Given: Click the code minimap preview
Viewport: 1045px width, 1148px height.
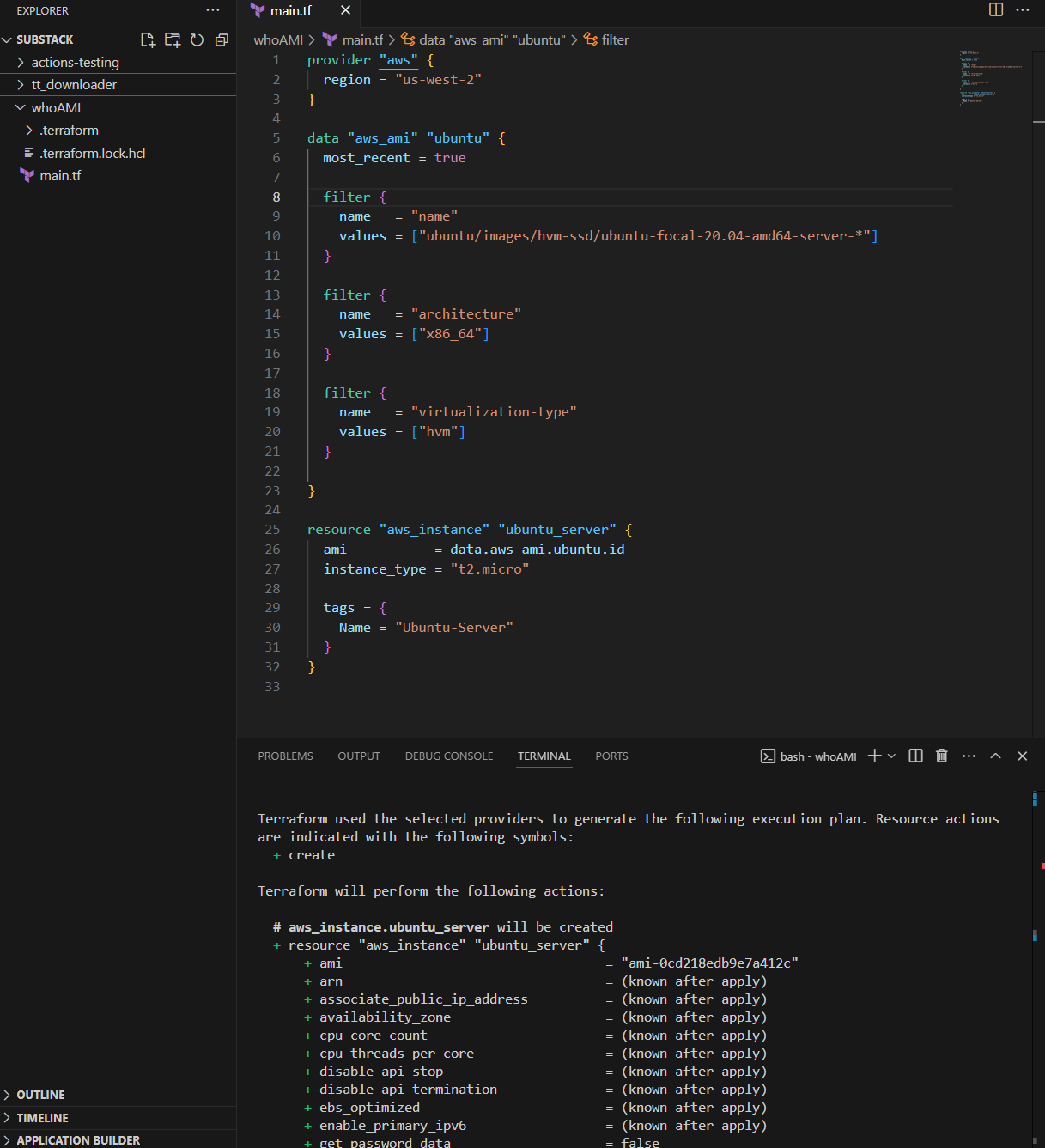Looking at the screenshot, I should (x=990, y=77).
